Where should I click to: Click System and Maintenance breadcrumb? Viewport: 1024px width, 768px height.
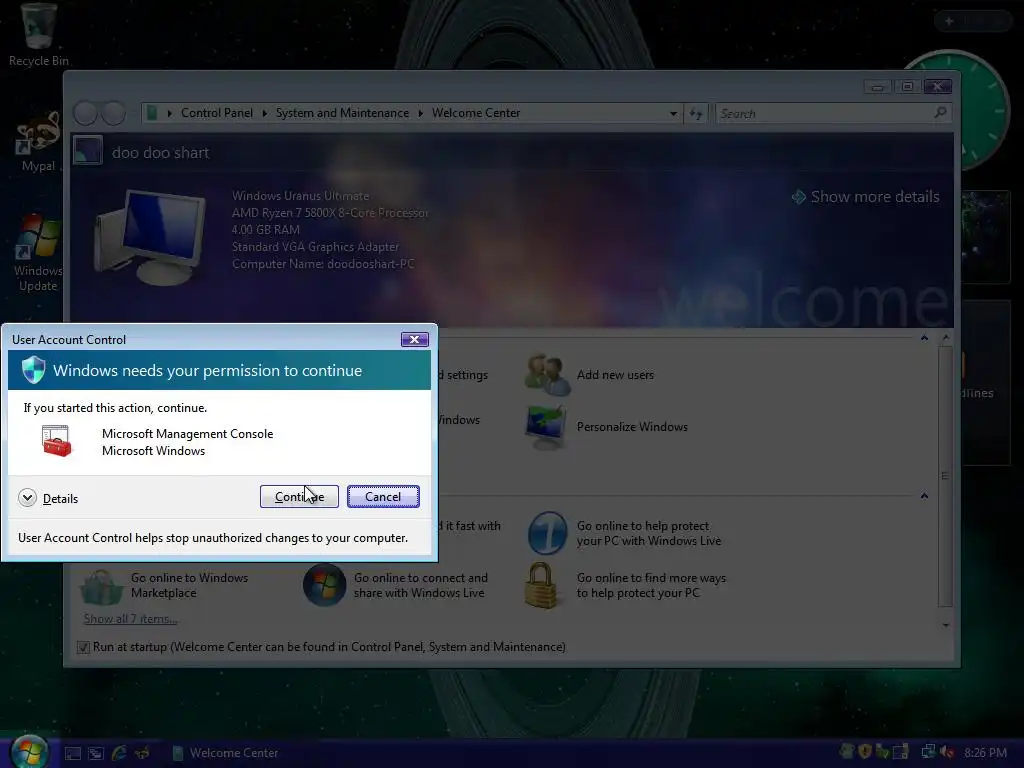click(342, 113)
